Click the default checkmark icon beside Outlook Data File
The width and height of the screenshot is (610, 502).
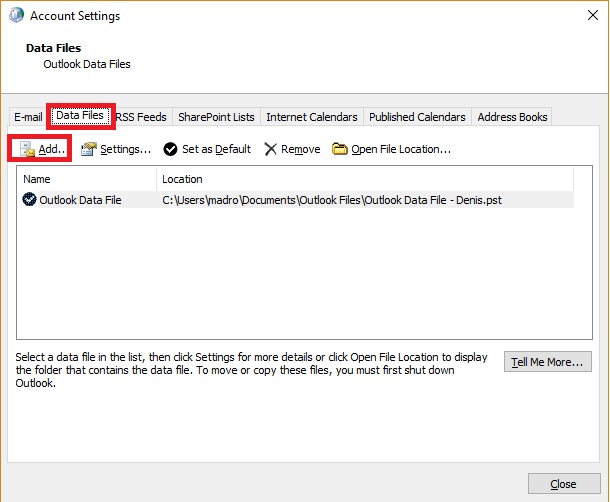[29, 200]
